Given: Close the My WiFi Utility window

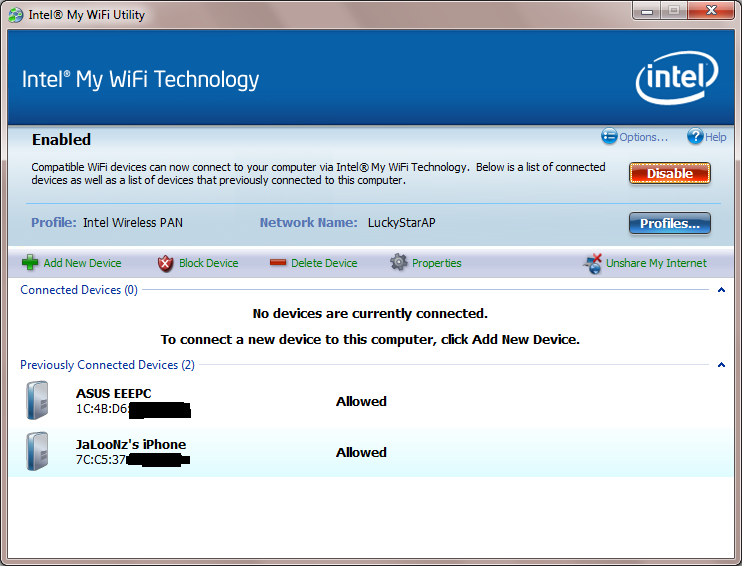Looking at the screenshot, I should pos(711,10).
